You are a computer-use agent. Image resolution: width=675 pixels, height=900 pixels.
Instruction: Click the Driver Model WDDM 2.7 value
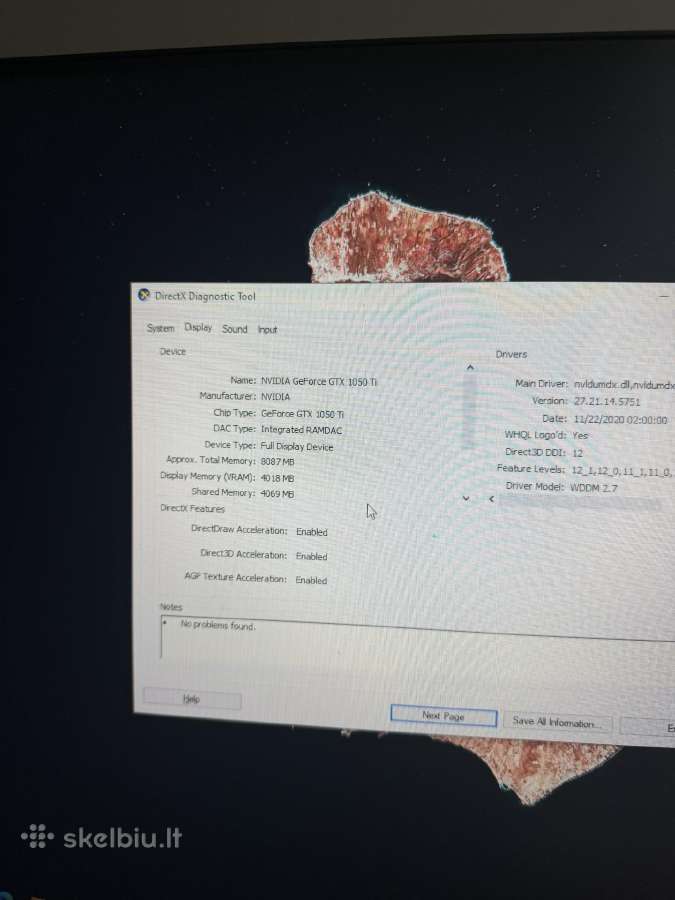(593, 487)
